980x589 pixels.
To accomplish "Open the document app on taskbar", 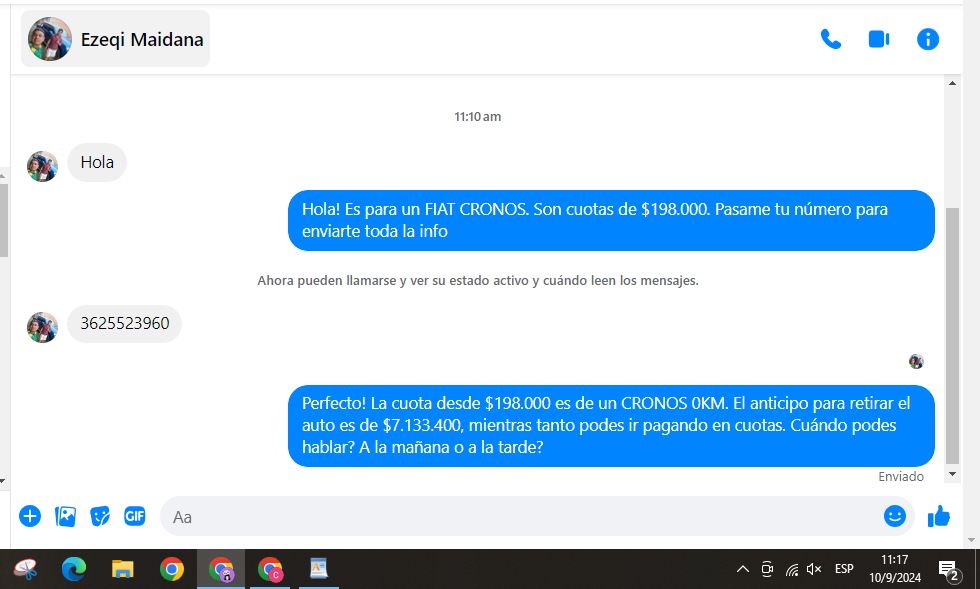I will (319, 569).
